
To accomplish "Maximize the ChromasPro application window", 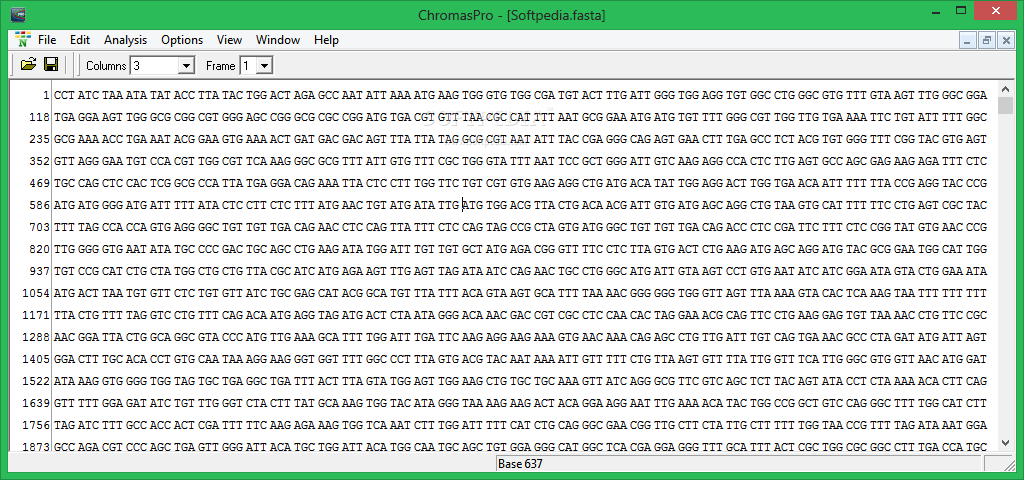I will (961, 12).
